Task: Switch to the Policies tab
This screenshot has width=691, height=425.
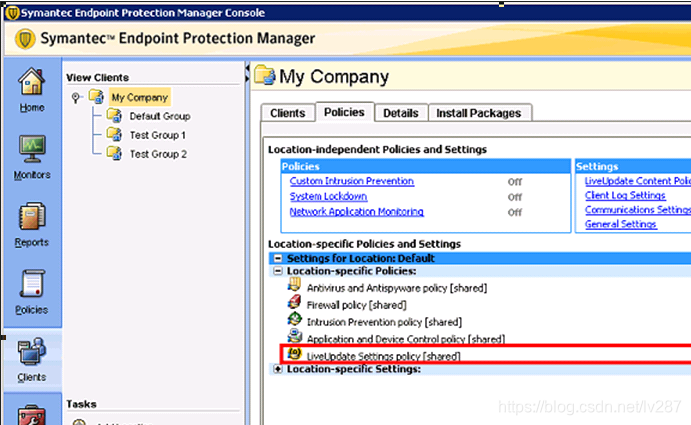Action: tap(344, 112)
